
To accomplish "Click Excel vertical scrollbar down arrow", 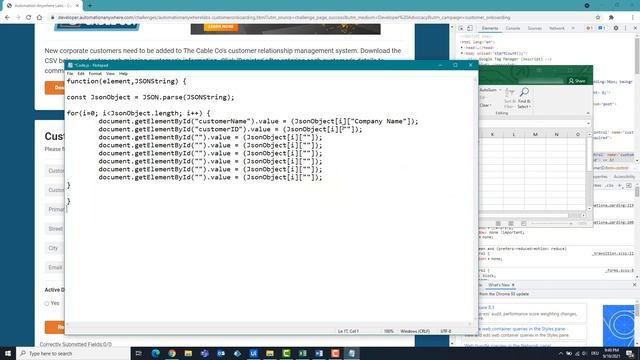I will (589, 208).
